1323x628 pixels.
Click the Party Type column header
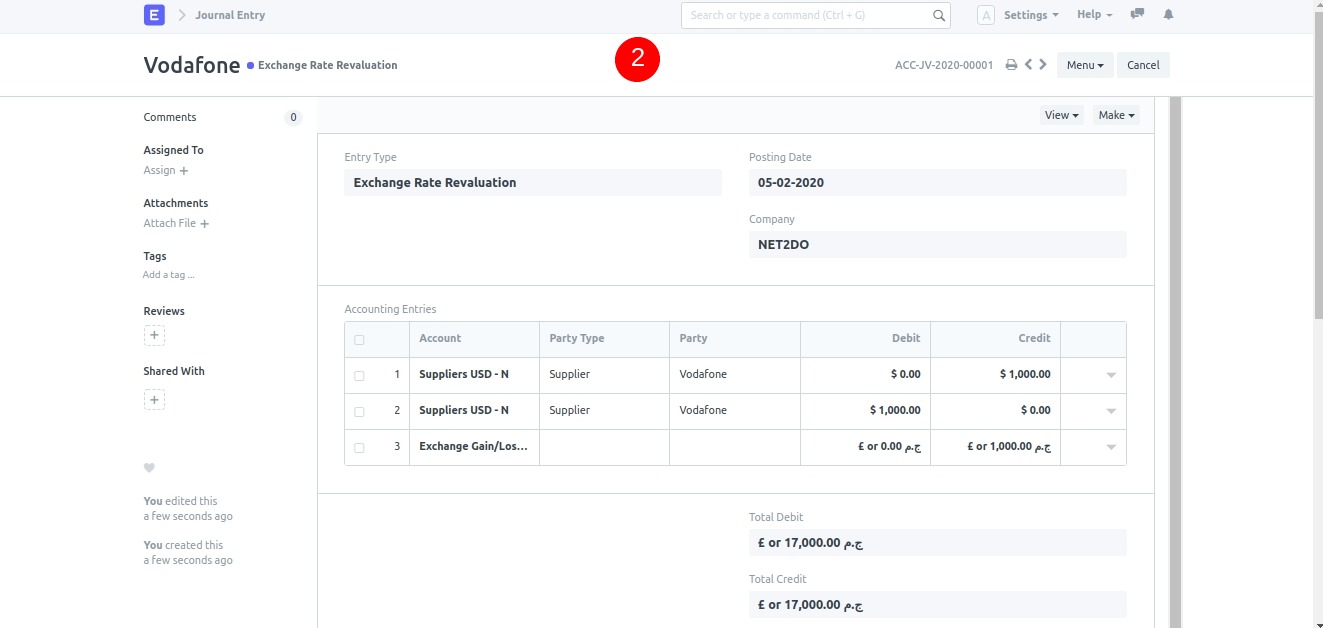[x=577, y=338]
